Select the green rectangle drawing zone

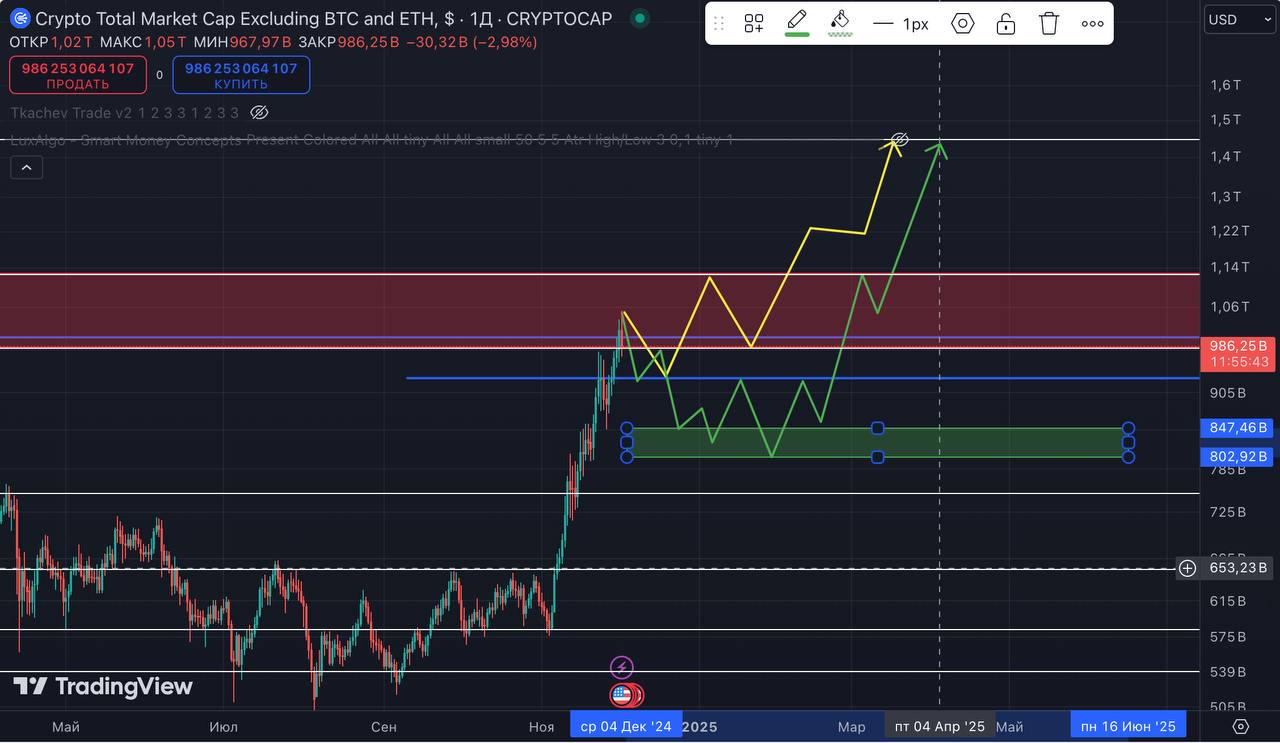878,443
